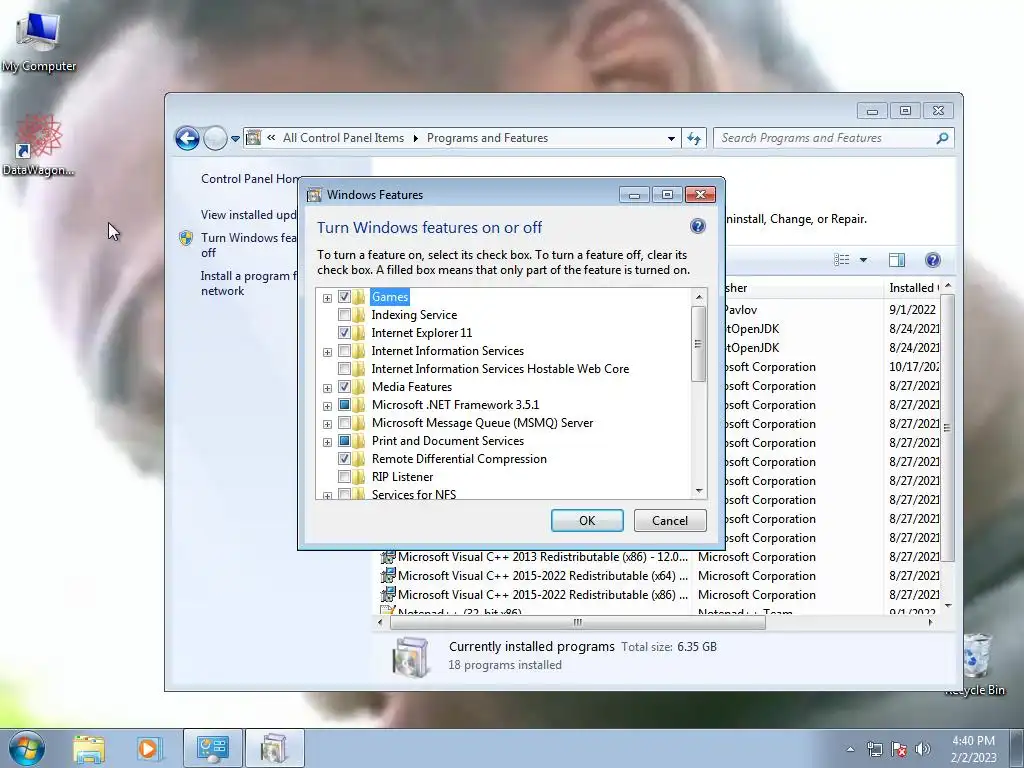Switch to Windows Features taskbar button
1024x768 pixels.
274,748
